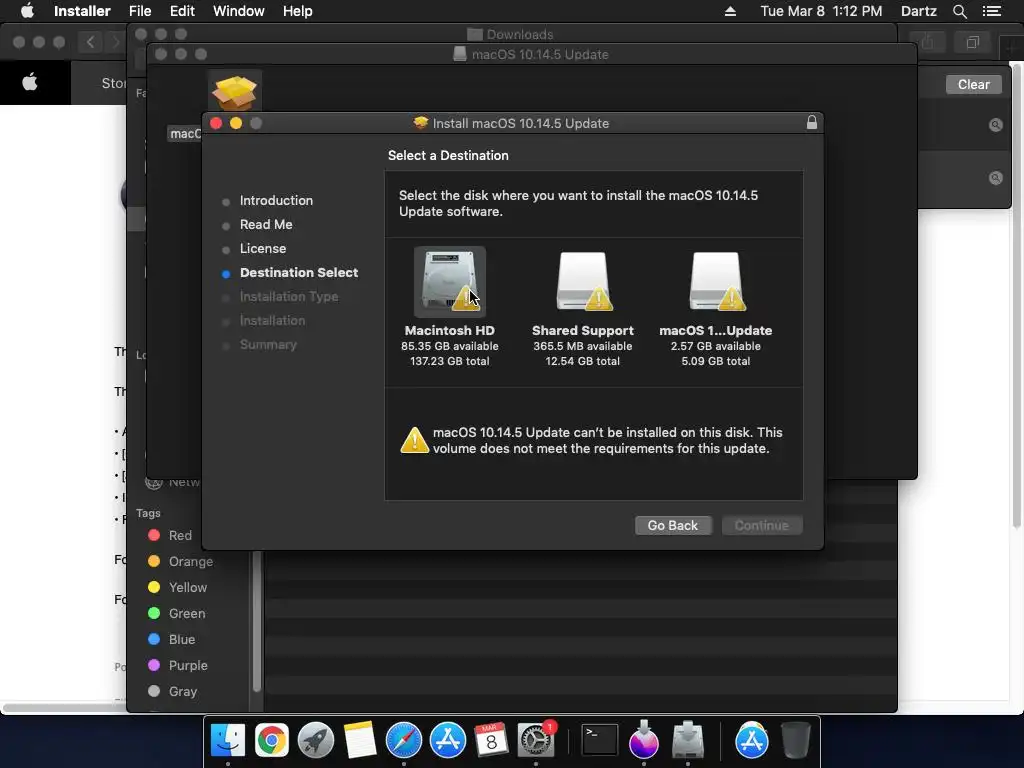Click the Clear button
The width and height of the screenshot is (1024, 768).
(974, 84)
